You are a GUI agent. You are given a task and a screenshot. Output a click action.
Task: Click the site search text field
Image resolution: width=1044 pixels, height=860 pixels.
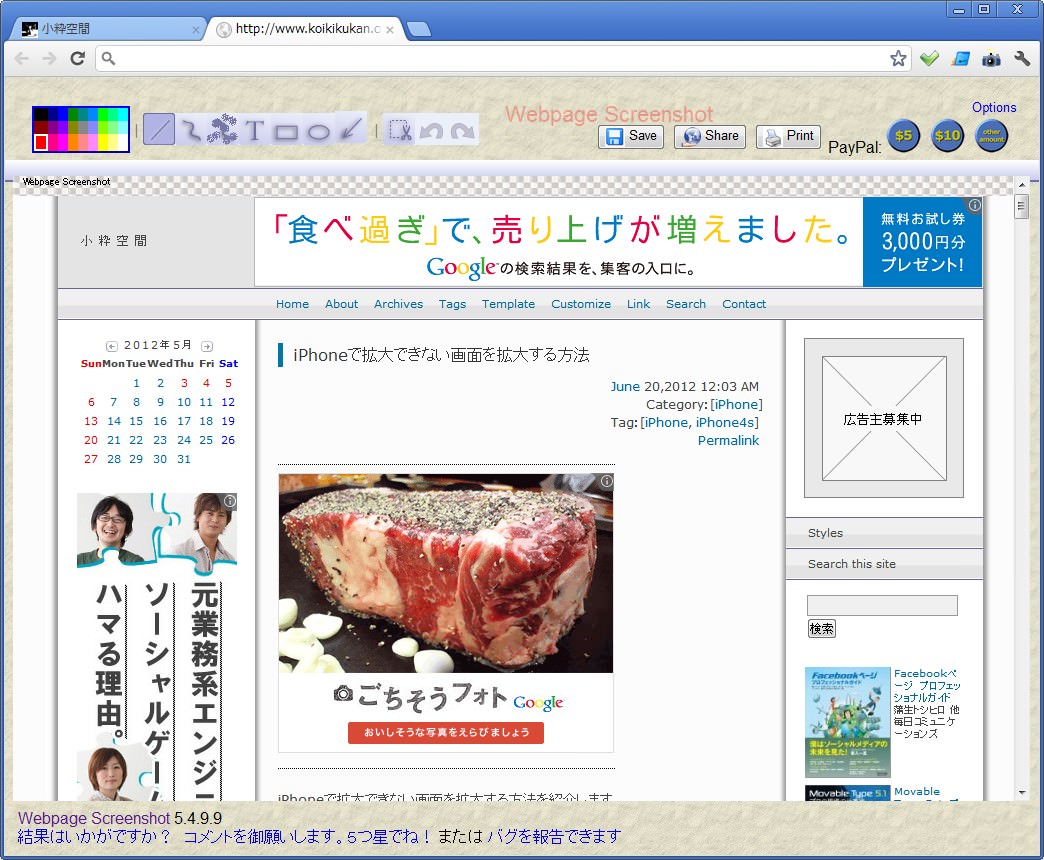(882, 605)
